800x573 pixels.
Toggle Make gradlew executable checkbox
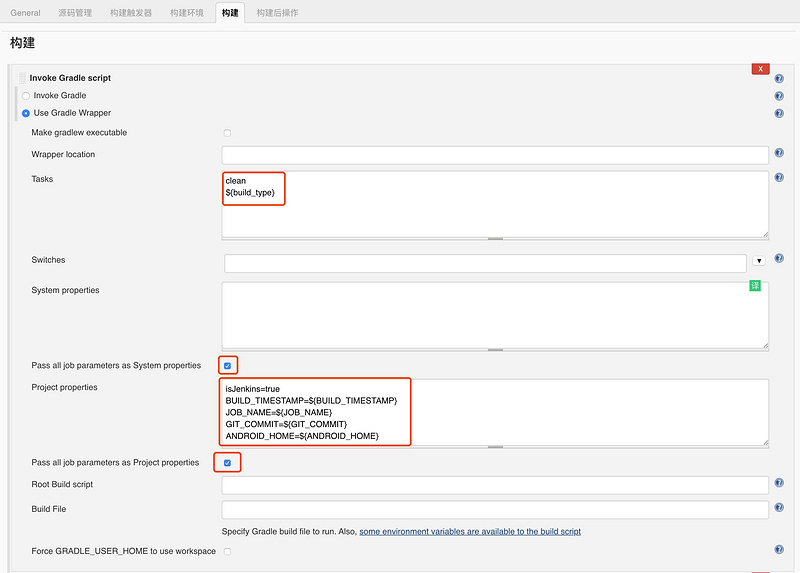coord(227,133)
